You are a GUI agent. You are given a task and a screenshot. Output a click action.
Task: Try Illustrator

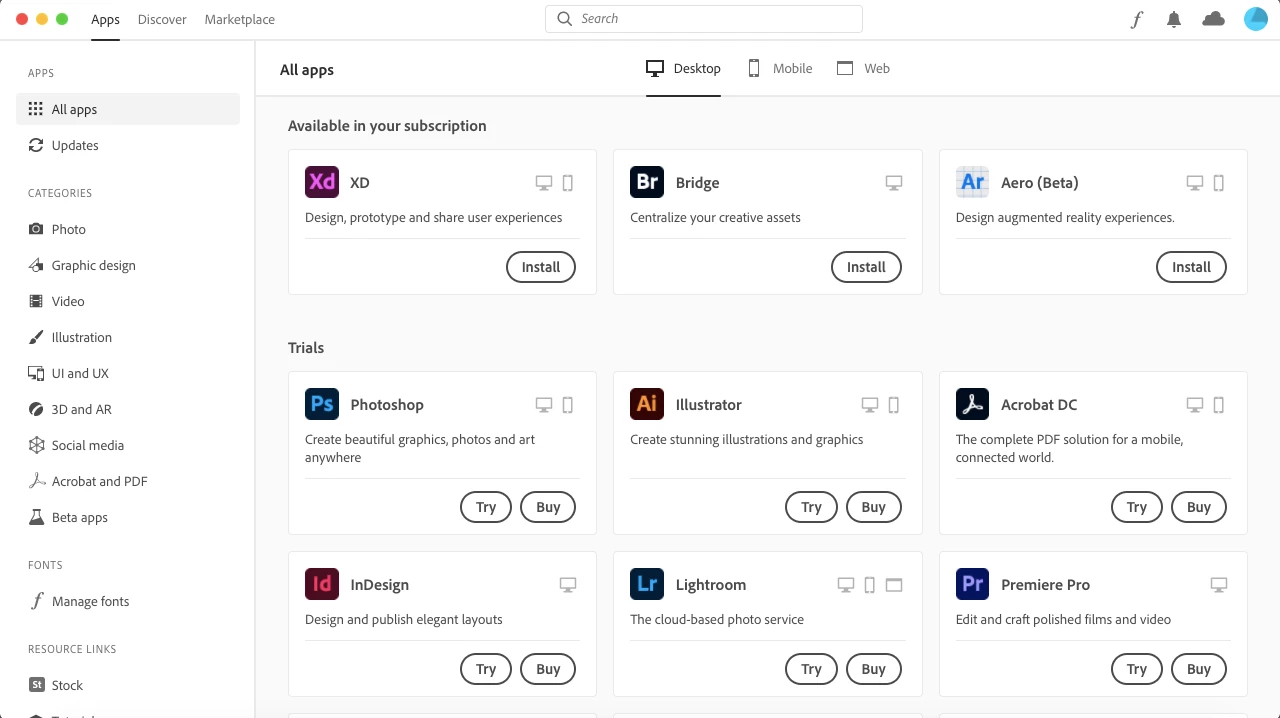coord(811,507)
